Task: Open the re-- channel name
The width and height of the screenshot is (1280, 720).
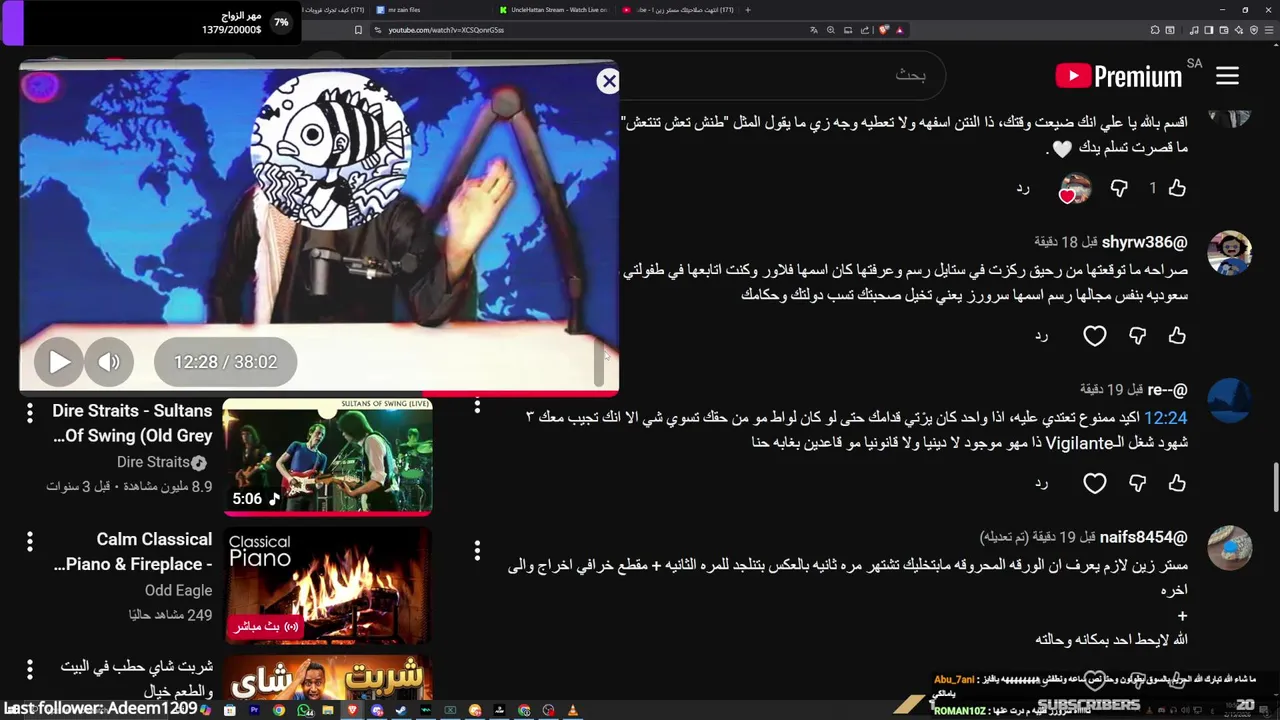Action: coord(1167,389)
